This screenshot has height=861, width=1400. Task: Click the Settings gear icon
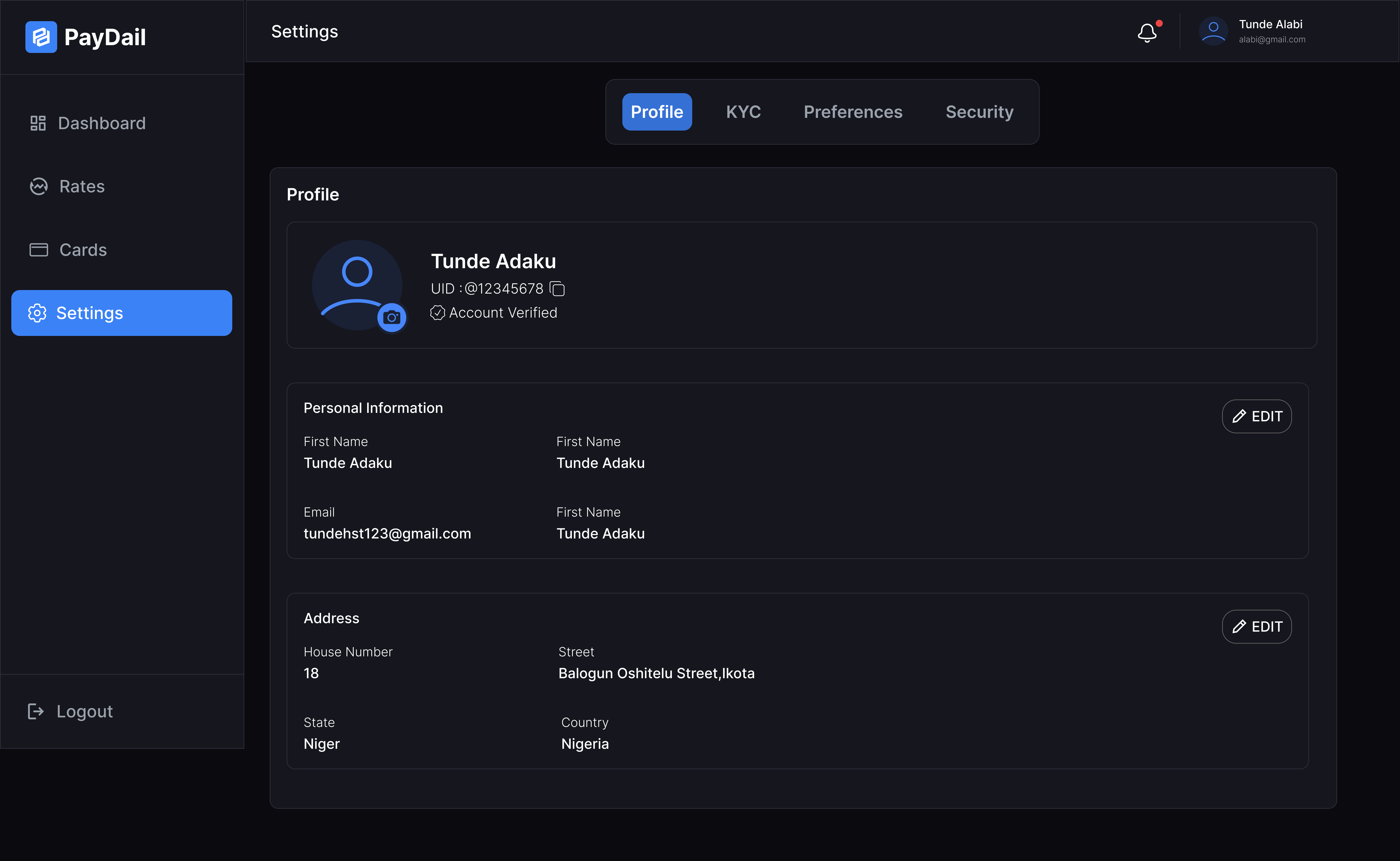click(x=37, y=313)
